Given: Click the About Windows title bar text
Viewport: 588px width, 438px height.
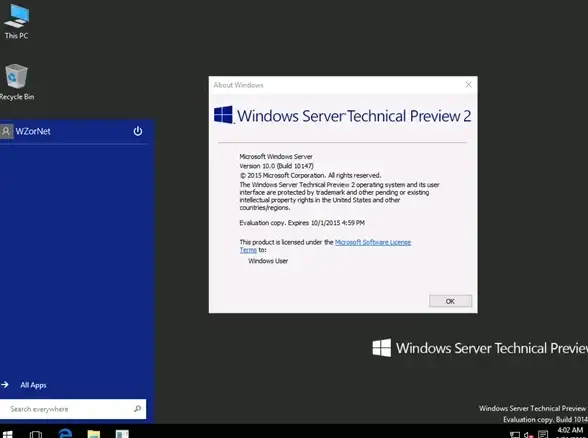Looking at the screenshot, I should point(238,85).
